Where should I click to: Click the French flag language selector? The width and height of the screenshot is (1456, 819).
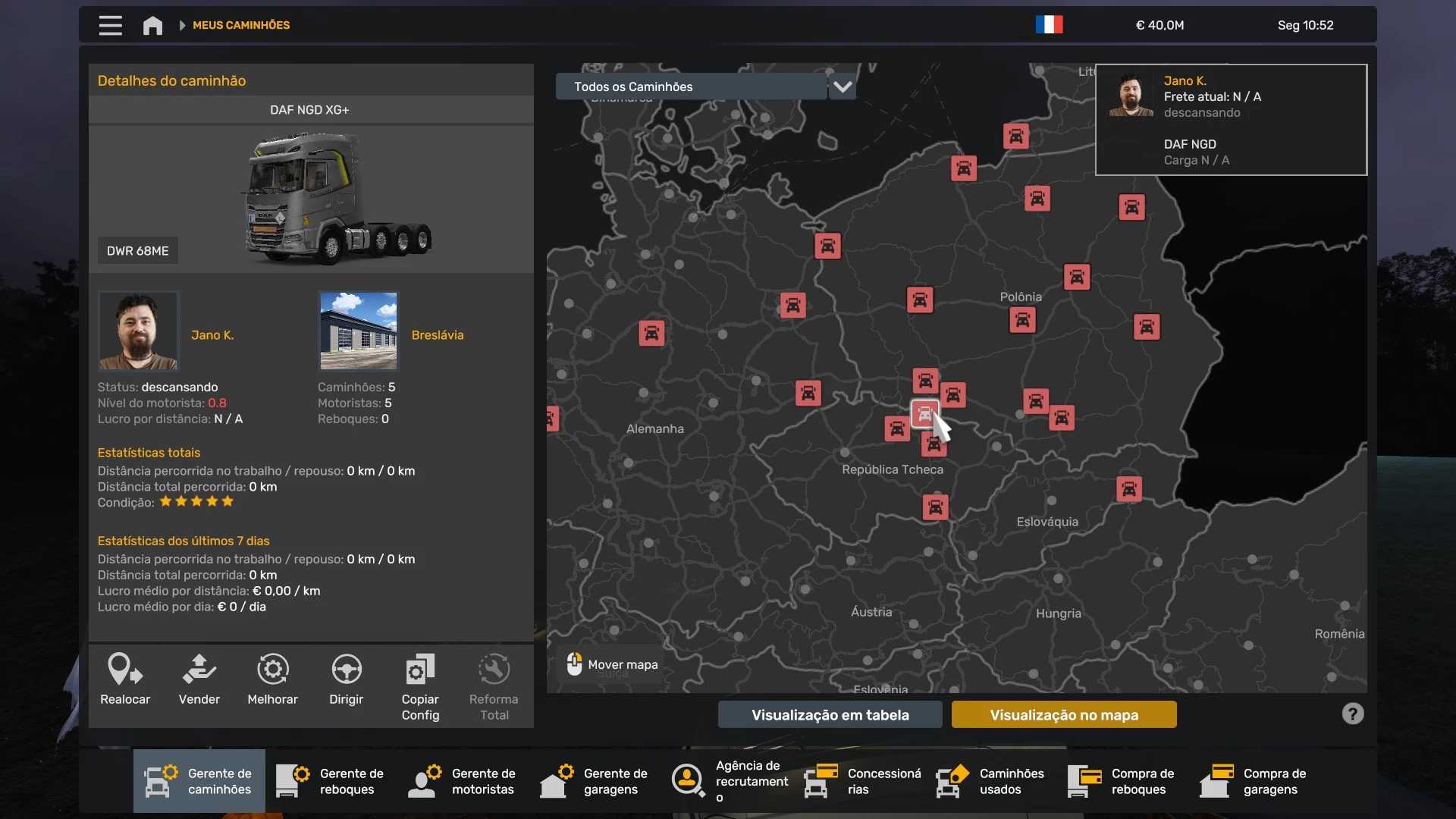pos(1049,25)
